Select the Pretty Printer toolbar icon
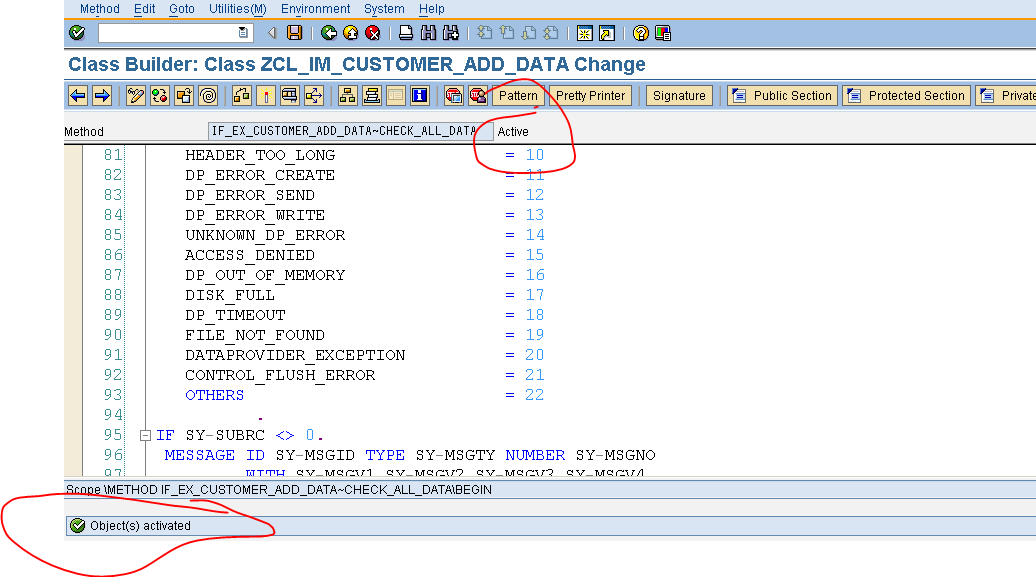 [x=589, y=95]
